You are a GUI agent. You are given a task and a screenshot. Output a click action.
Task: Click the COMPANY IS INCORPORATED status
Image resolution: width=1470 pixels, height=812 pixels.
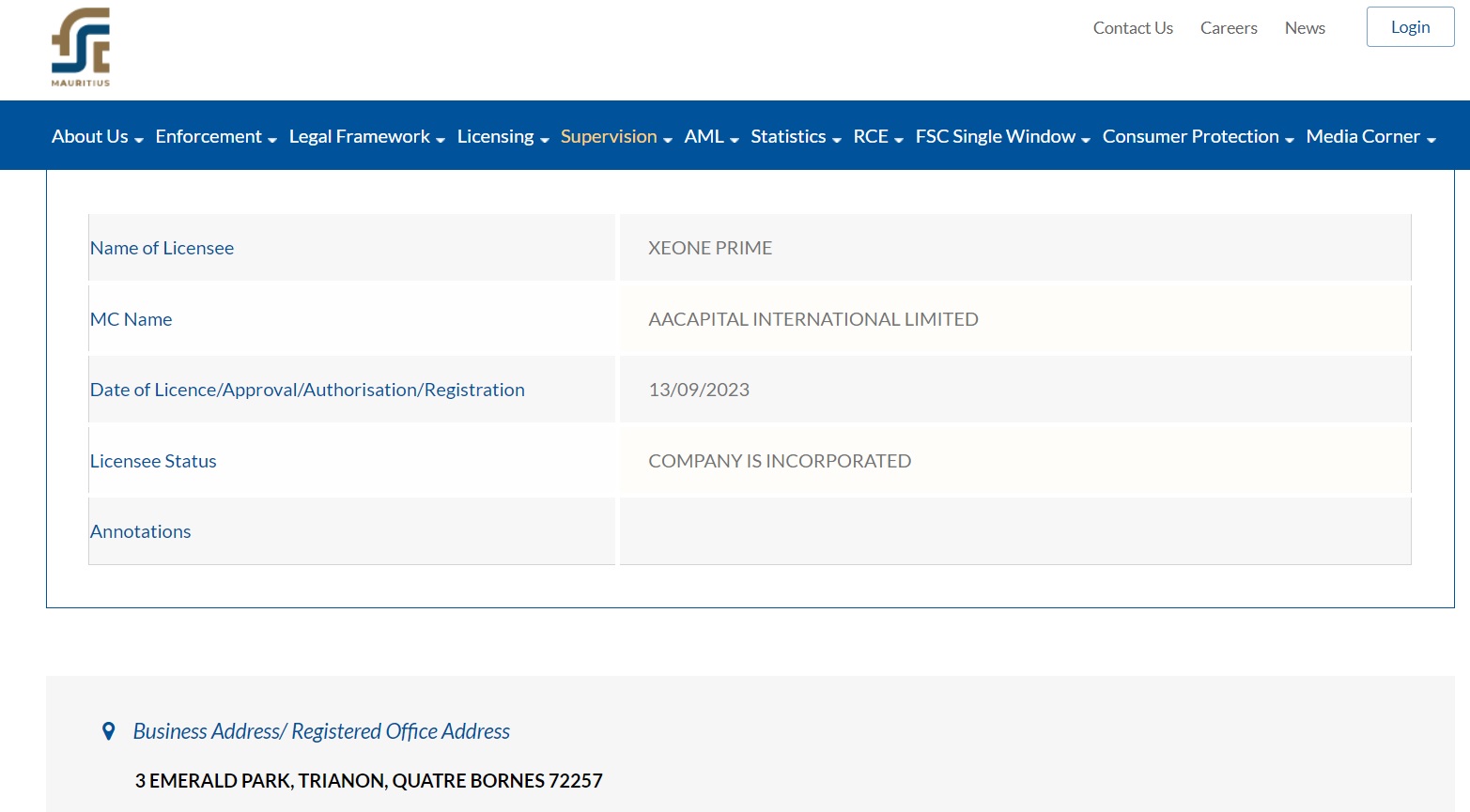780,461
